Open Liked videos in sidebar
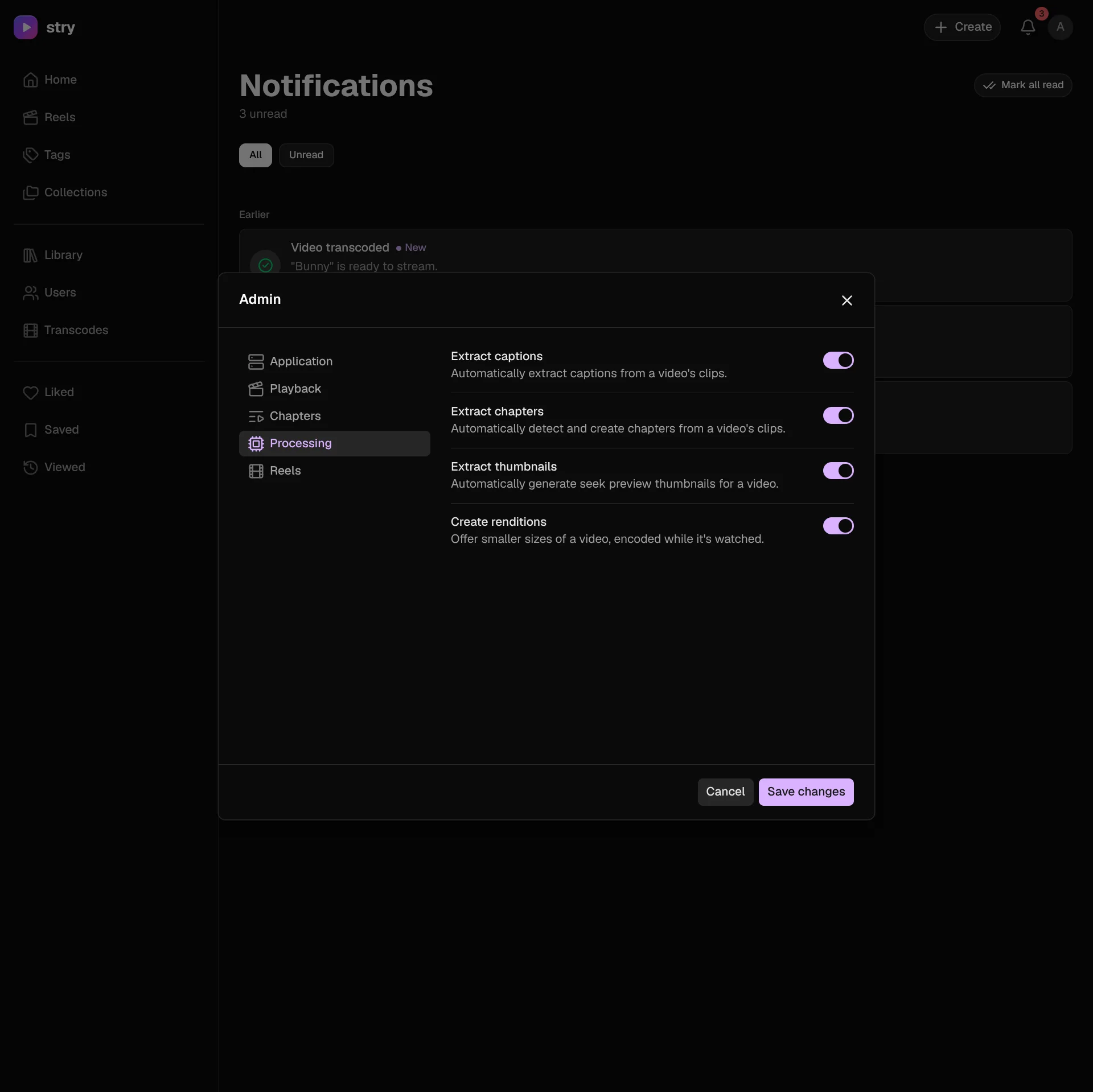The width and height of the screenshot is (1093, 1092). click(x=109, y=392)
